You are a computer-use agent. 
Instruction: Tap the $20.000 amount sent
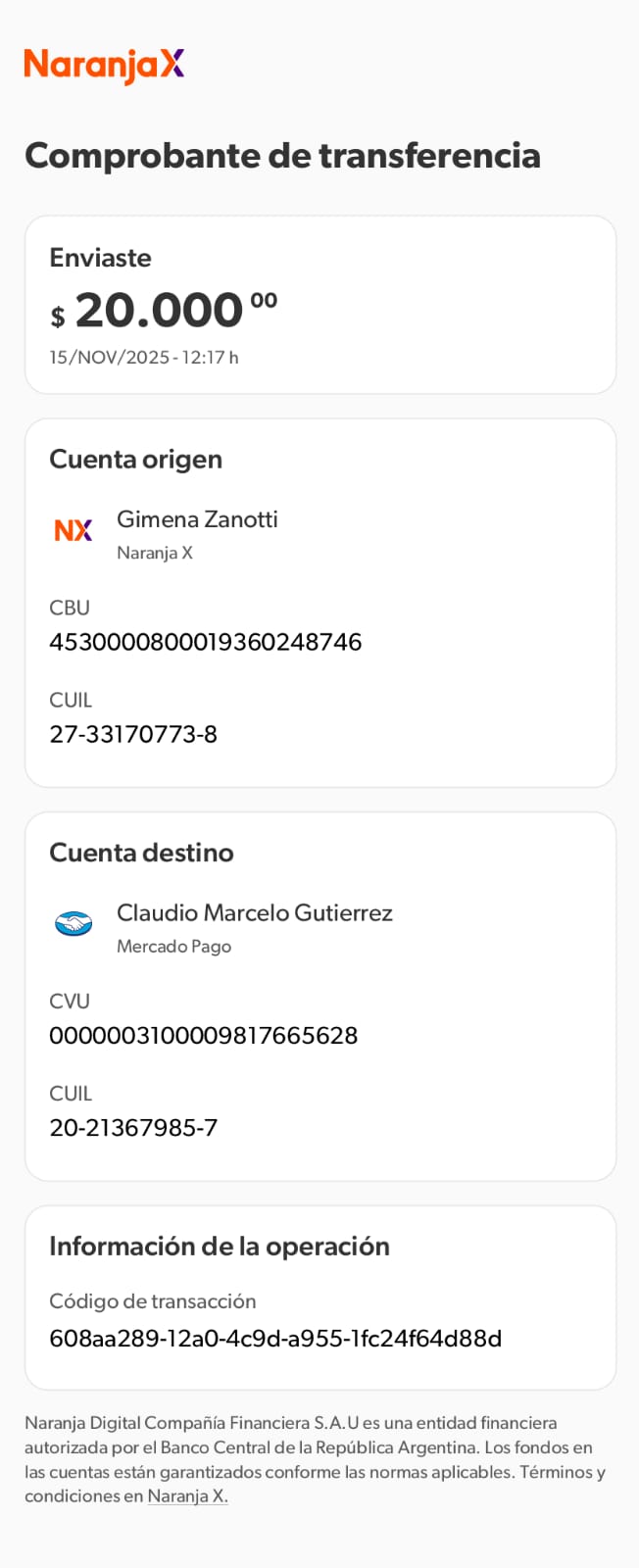[164, 312]
